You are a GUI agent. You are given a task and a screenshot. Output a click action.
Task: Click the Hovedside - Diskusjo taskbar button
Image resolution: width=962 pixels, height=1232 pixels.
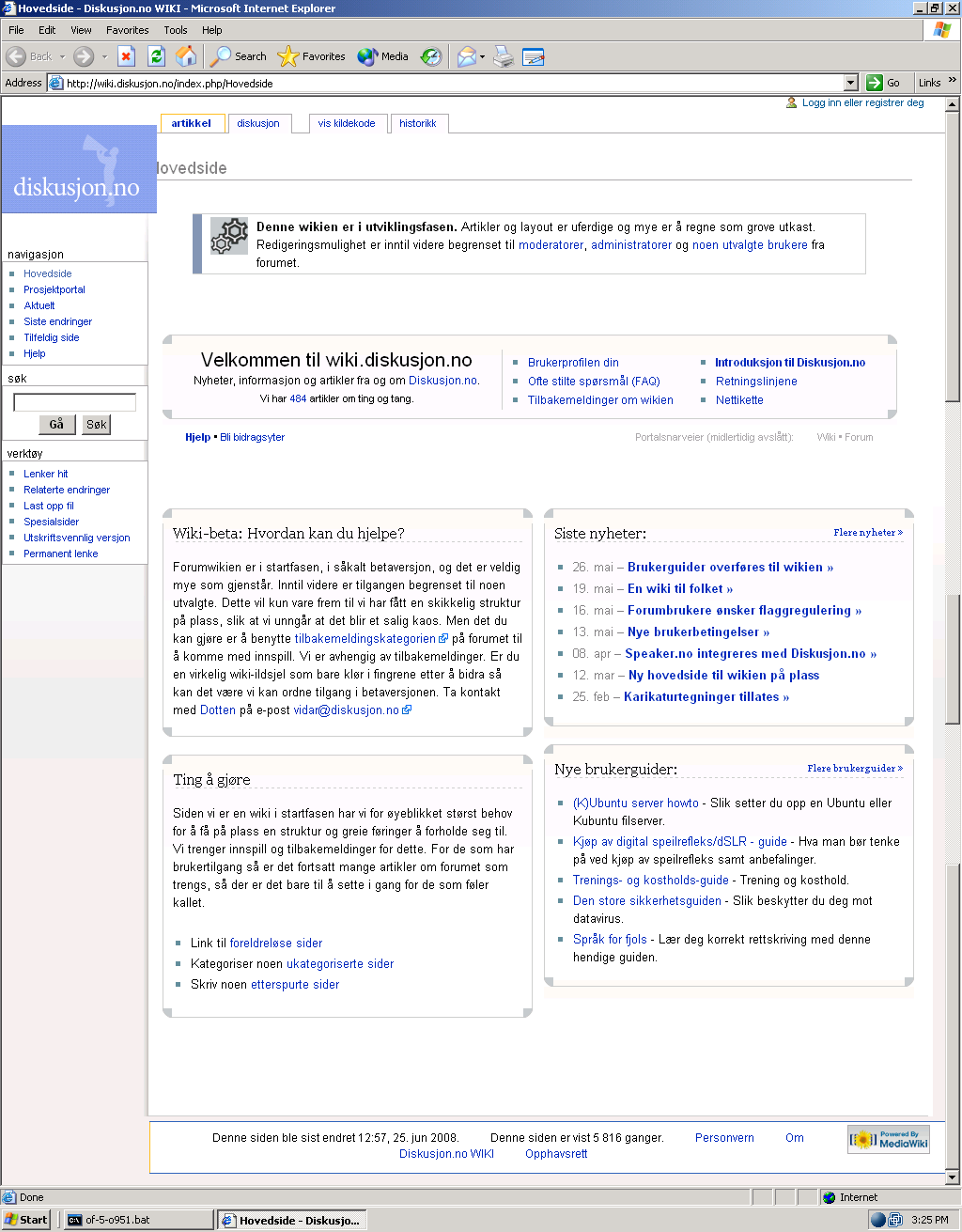coord(291,1220)
